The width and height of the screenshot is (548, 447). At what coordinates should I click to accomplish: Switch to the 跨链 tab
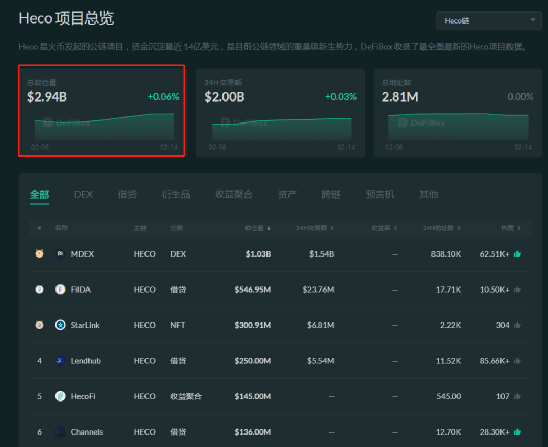[331, 194]
